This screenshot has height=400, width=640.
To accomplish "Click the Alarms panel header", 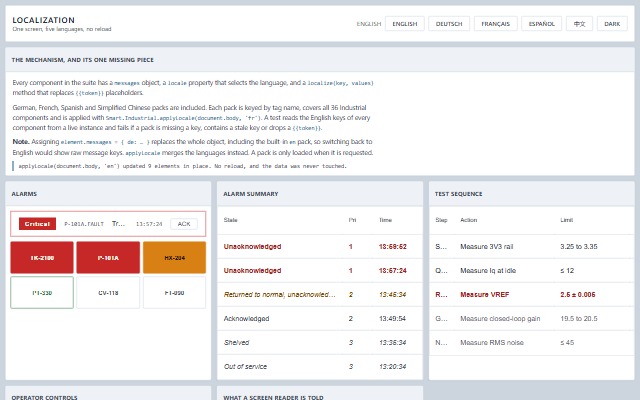I will coord(108,194).
